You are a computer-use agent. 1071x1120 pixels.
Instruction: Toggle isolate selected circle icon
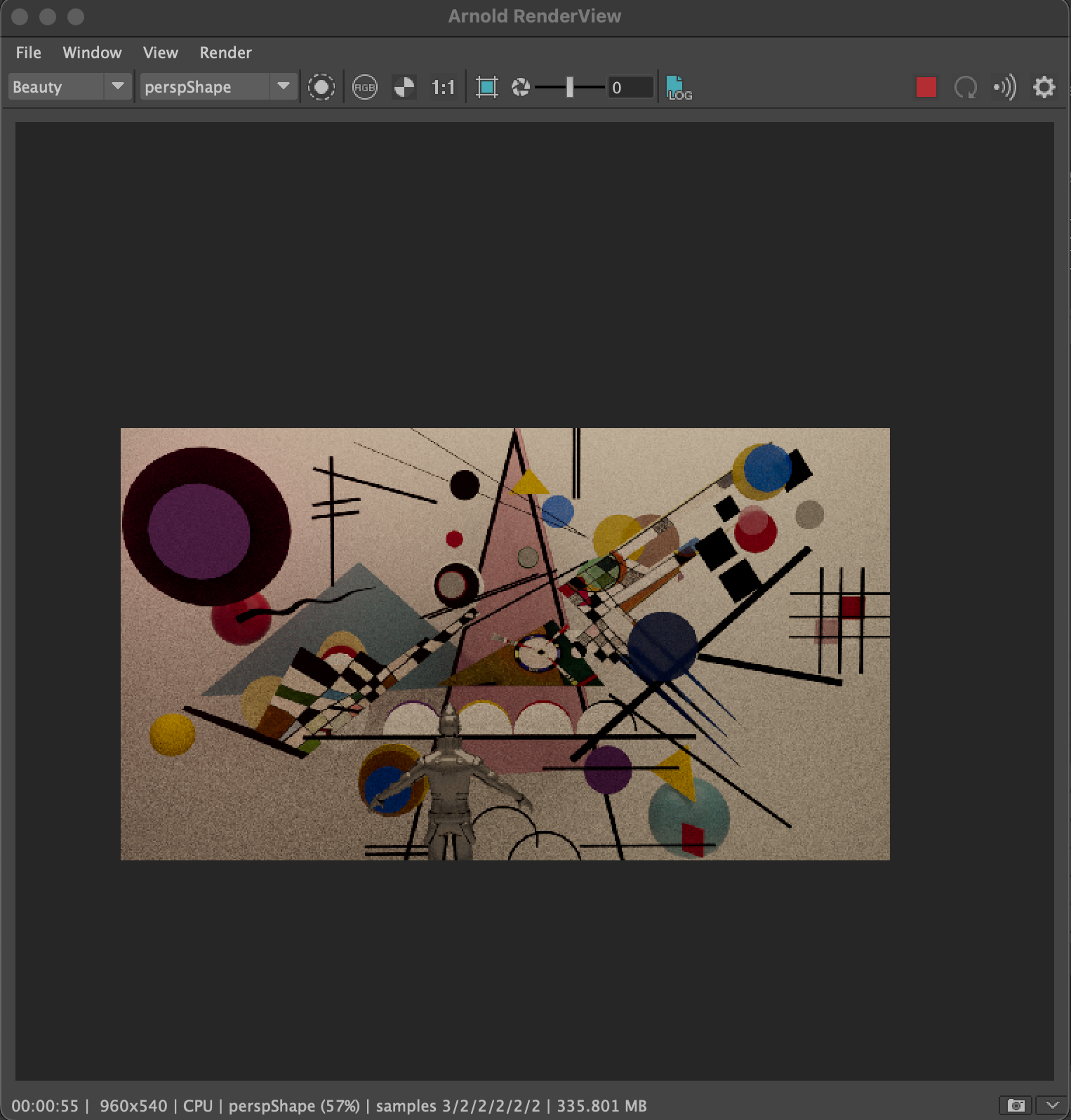point(321,87)
